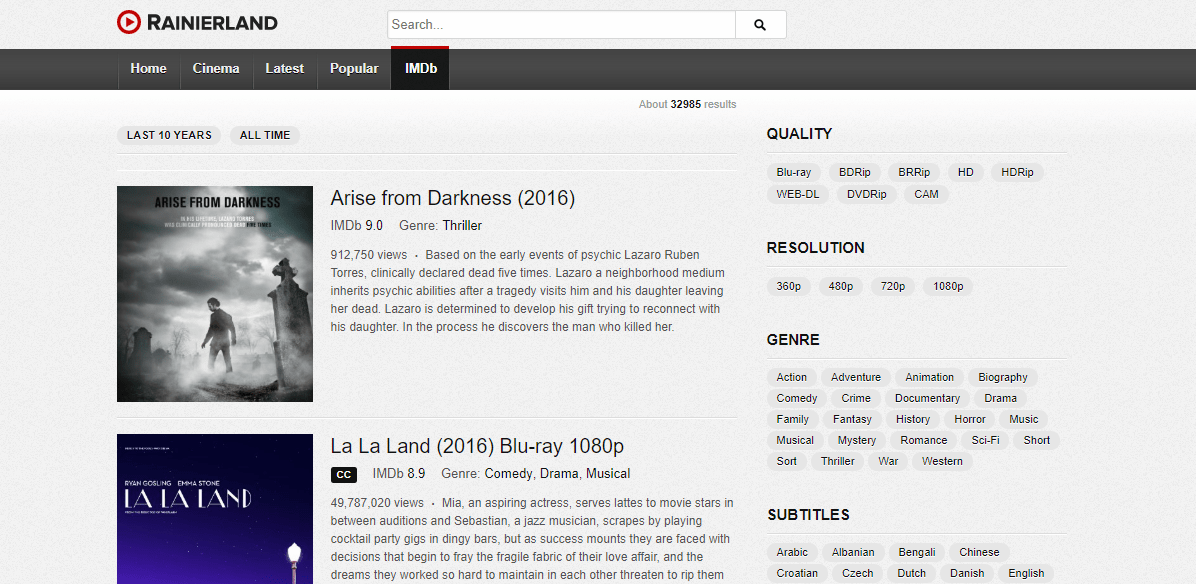Open Arise from Darkness (2016) title link
The height and width of the screenshot is (584, 1196).
click(452, 198)
